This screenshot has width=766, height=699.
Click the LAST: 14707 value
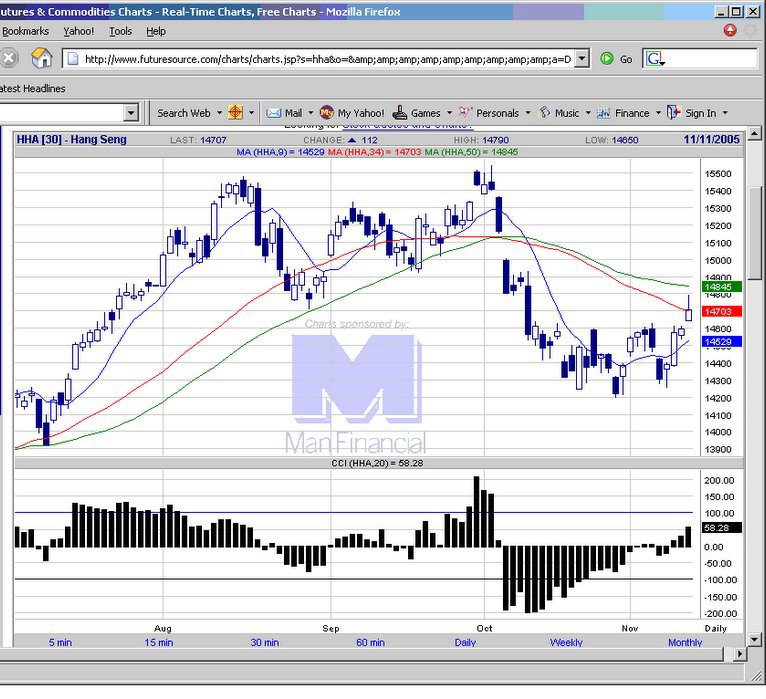coord(198,140)
